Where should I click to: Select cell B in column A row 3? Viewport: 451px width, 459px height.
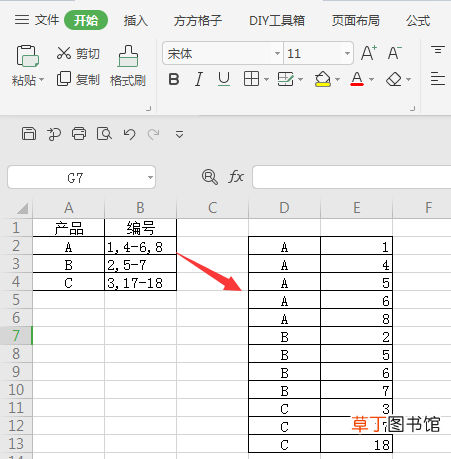pyautogui.click(x=69, y=264)
